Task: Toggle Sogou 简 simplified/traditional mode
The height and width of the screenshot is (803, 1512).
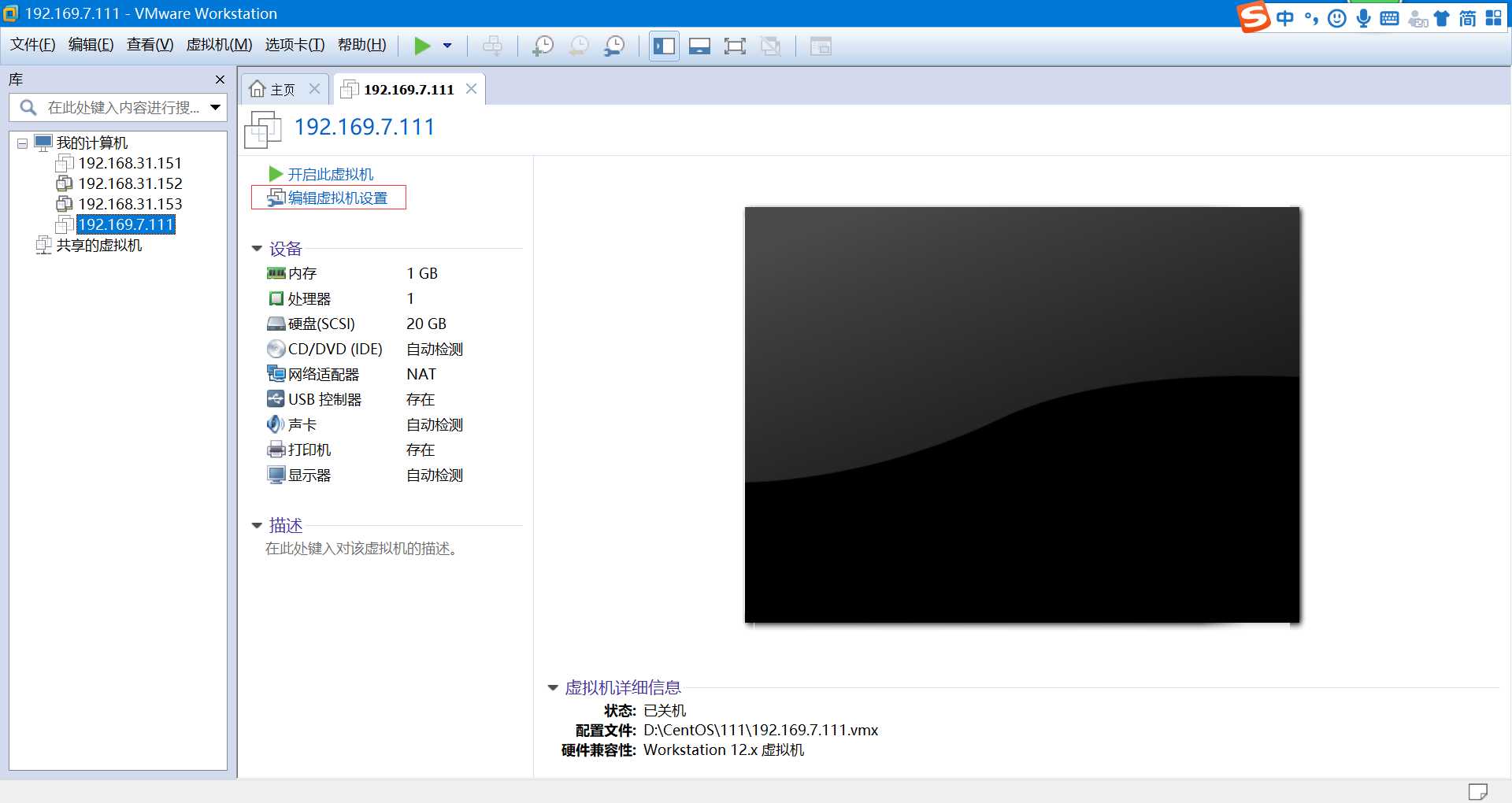Action: click(1468, 18)
